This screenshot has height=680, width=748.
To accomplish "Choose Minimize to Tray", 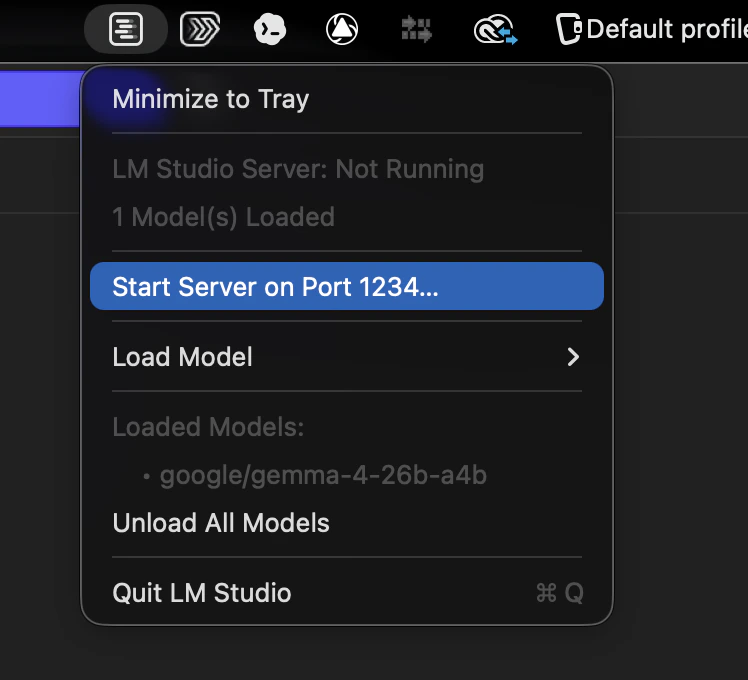I will [x=347, y=99].
